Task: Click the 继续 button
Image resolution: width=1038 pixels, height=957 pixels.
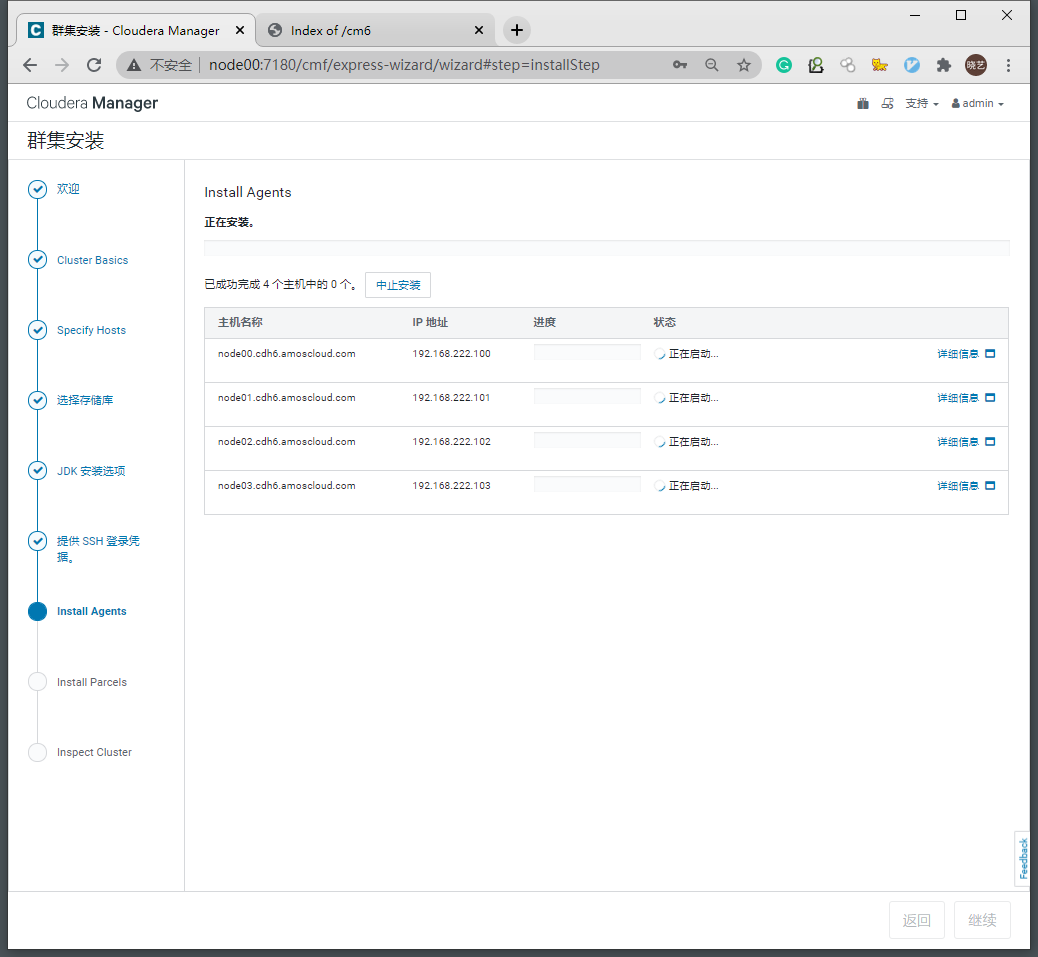Action: point(982,920)
